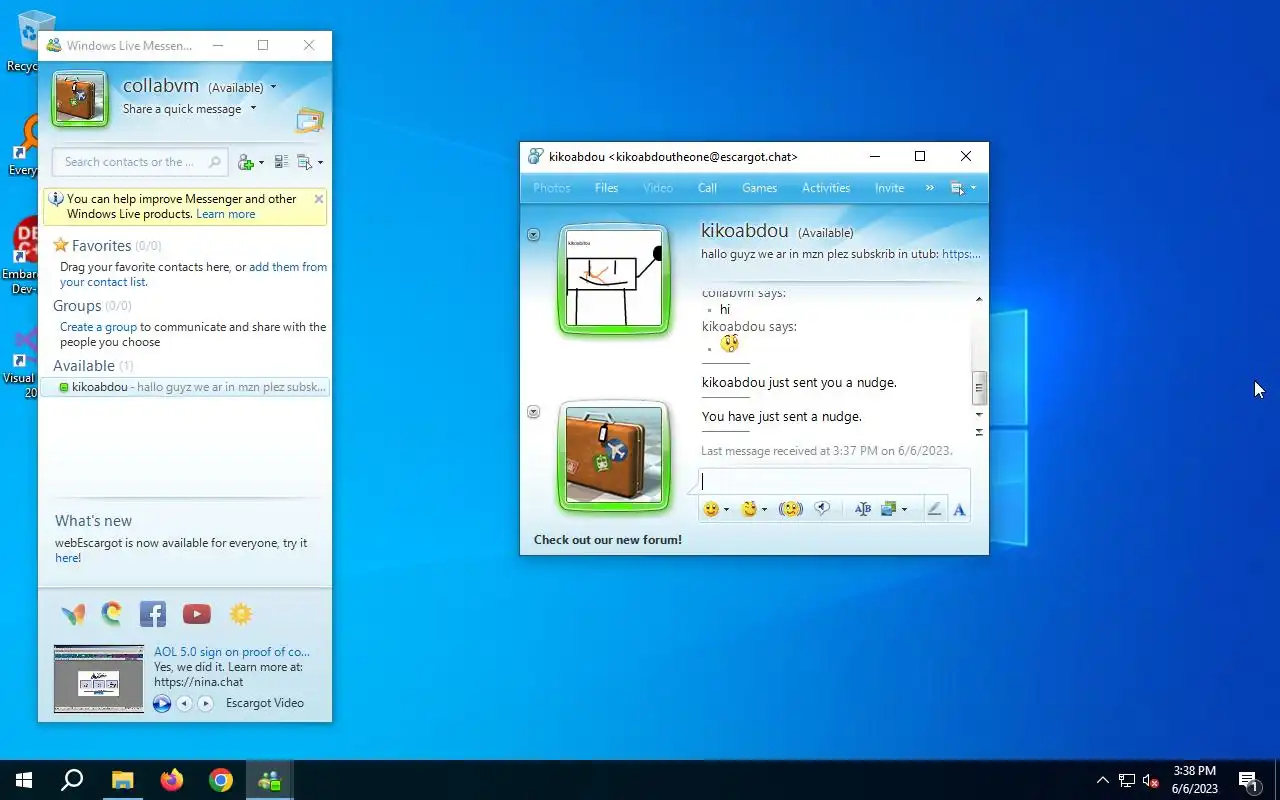The image size is (1280, 800).
Task: Click kikoabdou's stick figure display picture
Action: [614, 278]
